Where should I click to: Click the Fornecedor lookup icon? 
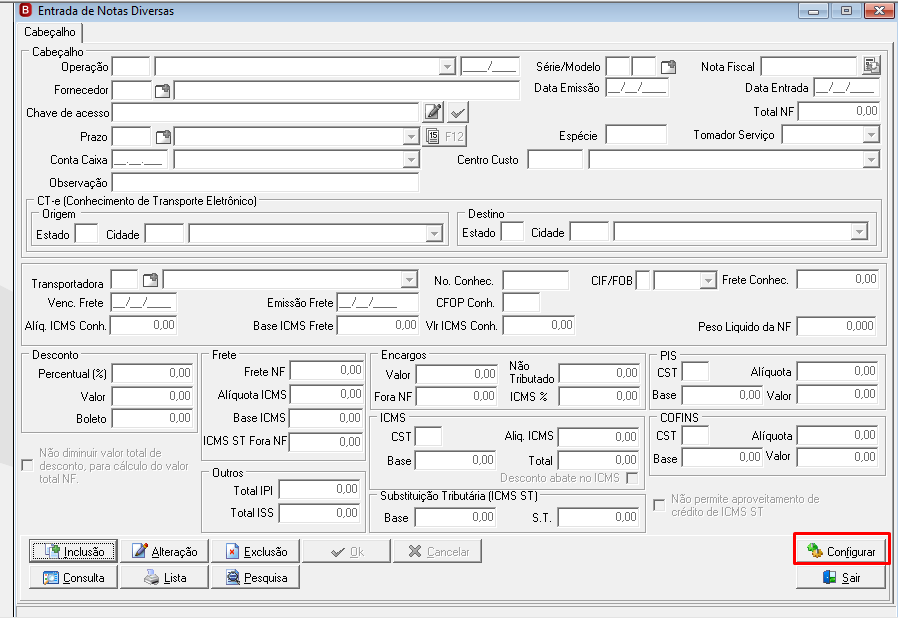[163, 90]
